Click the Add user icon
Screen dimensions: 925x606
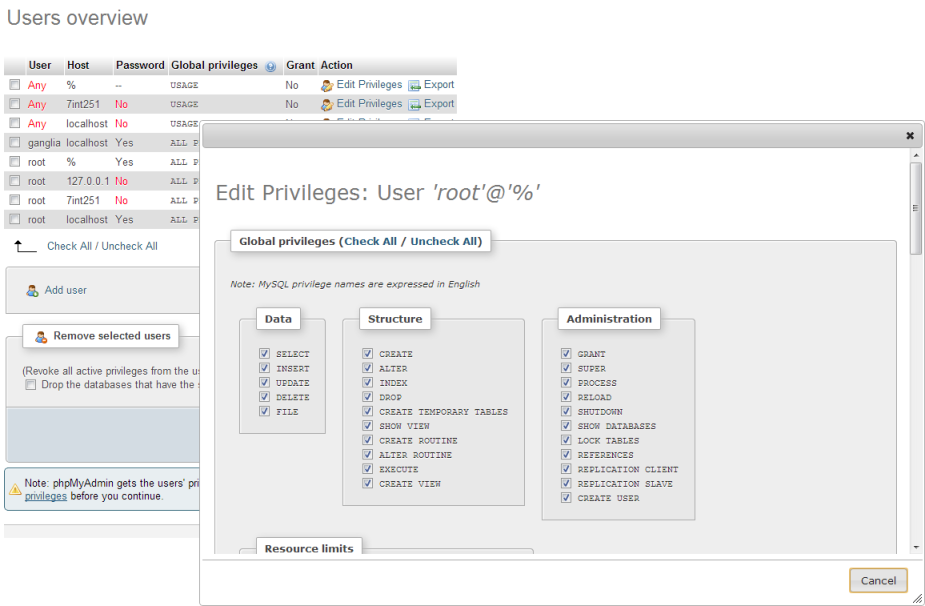coord(32,290)
